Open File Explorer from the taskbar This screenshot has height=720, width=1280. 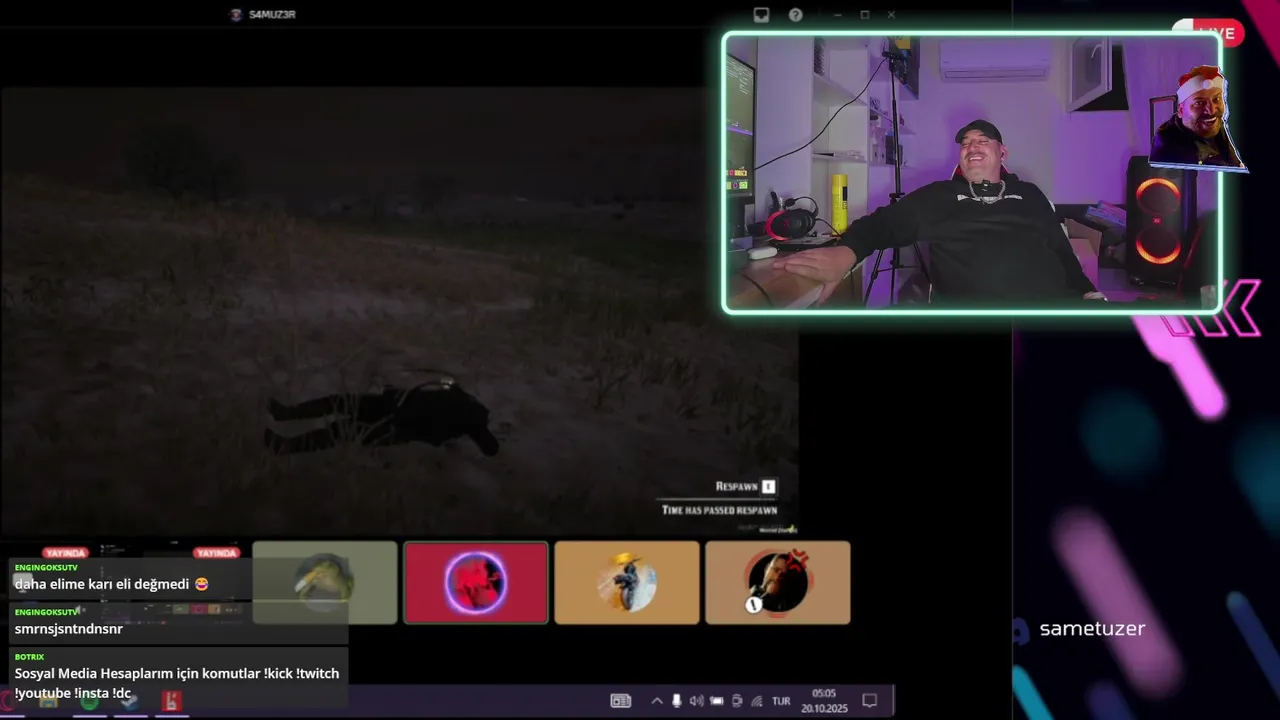(48, 701)
